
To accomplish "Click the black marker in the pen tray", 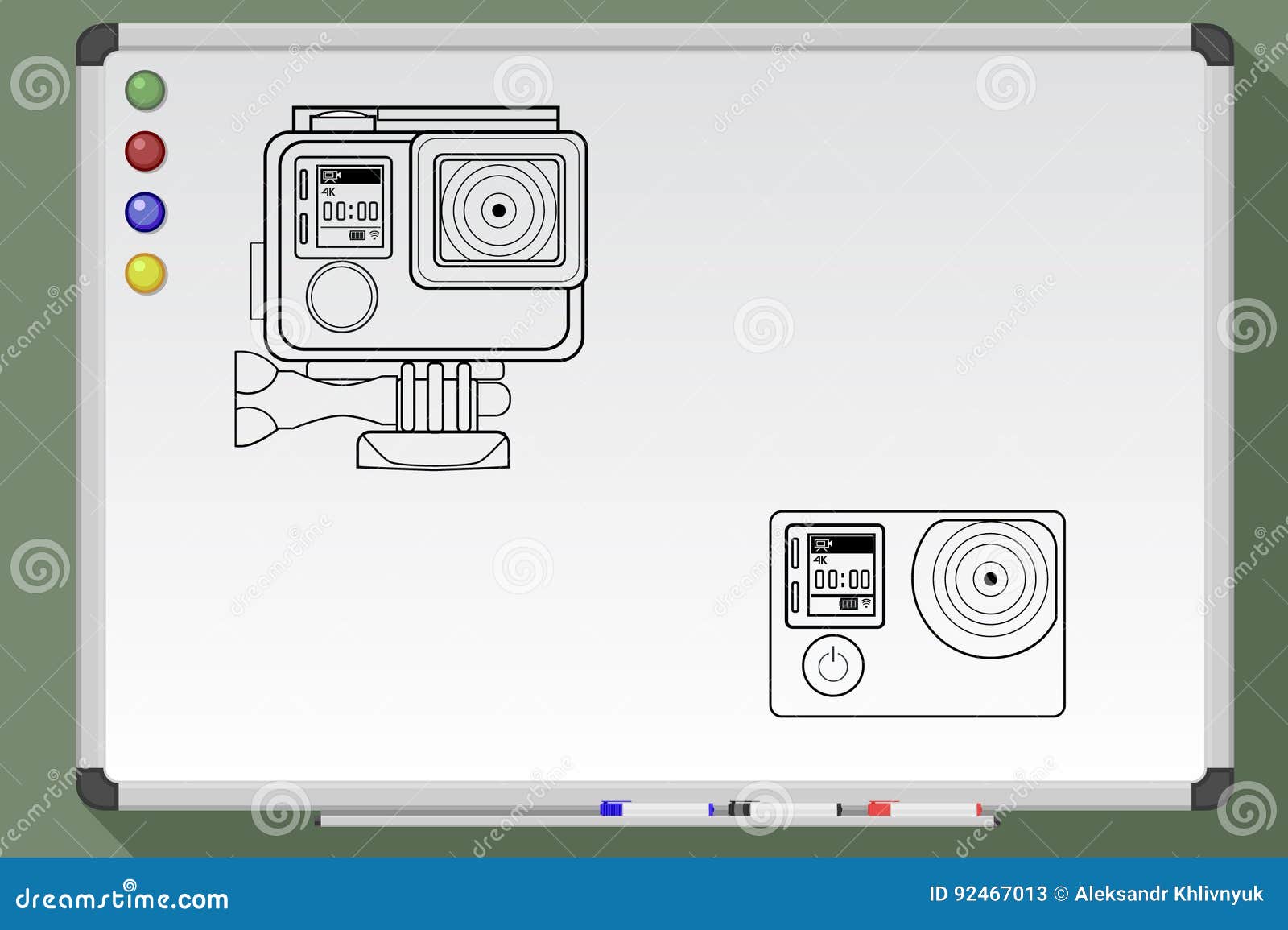I will [741, 808].
